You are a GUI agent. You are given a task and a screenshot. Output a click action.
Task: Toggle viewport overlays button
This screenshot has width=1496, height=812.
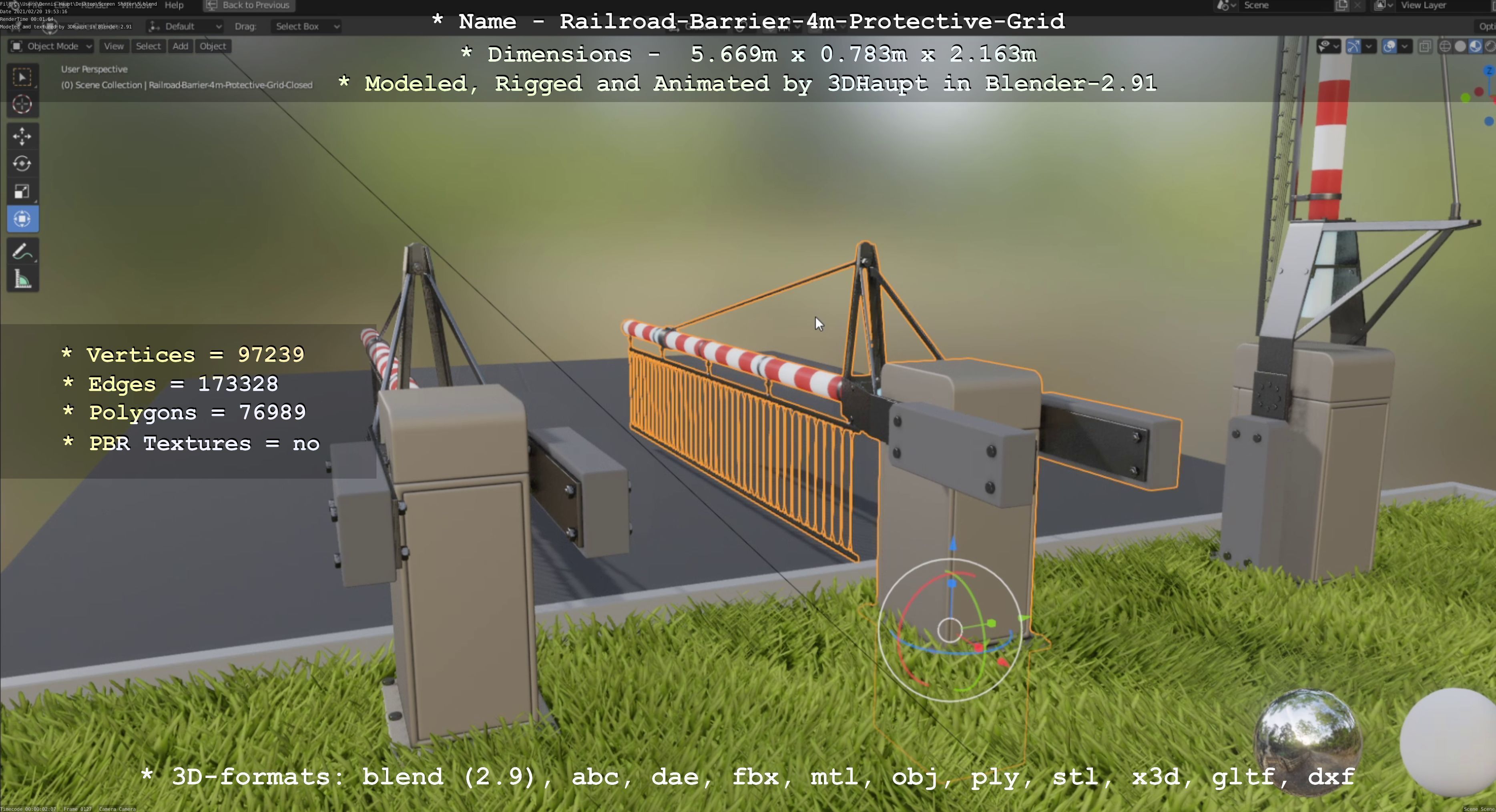point(1389,46)
